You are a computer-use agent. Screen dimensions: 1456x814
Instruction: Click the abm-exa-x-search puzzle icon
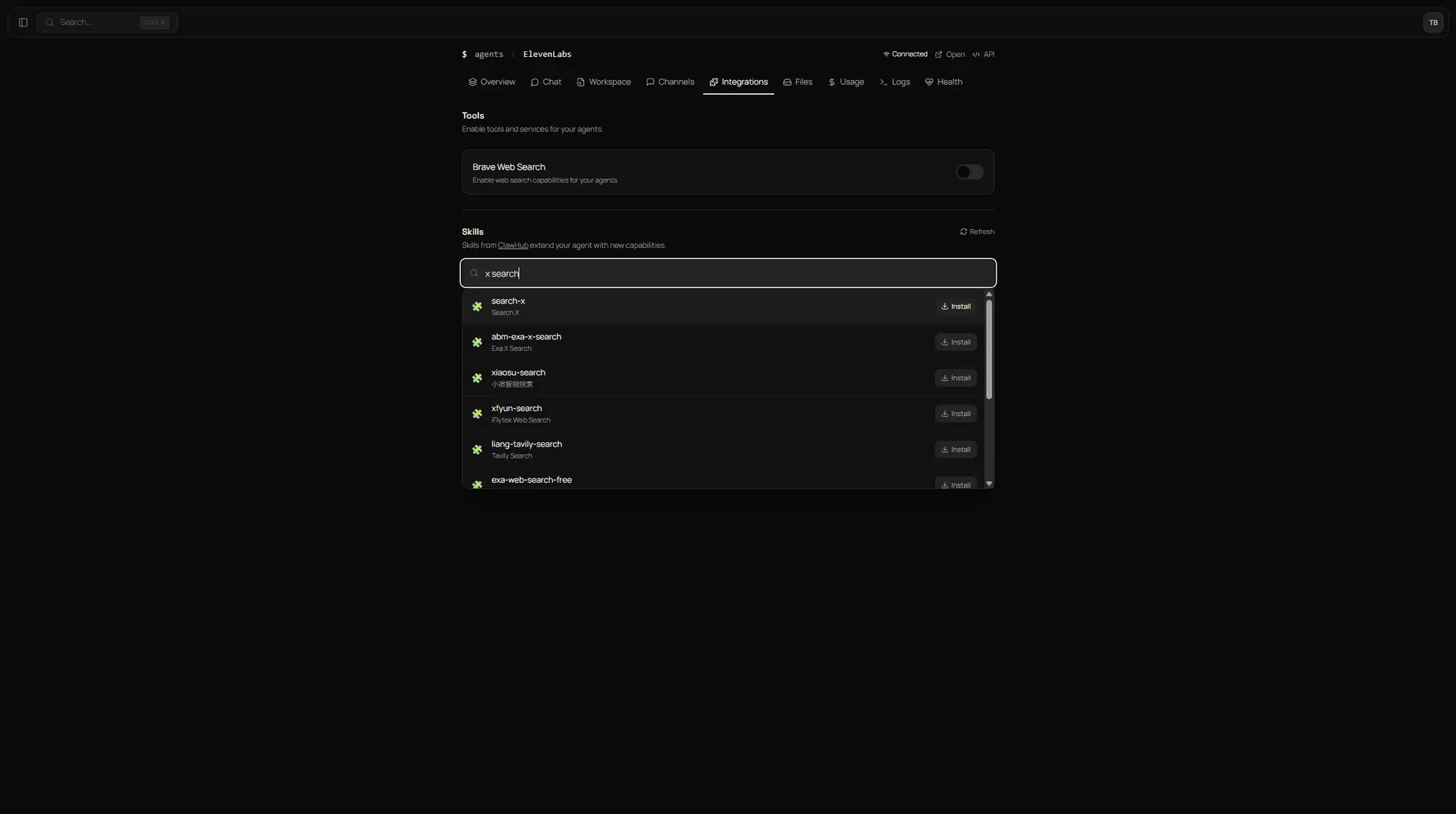[477, 342]
